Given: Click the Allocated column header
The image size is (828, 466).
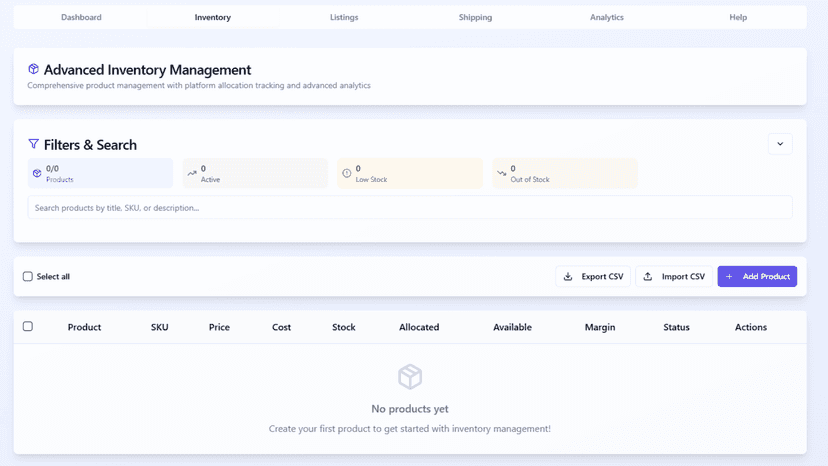Looking at the screenshot, I should (419, 327).
